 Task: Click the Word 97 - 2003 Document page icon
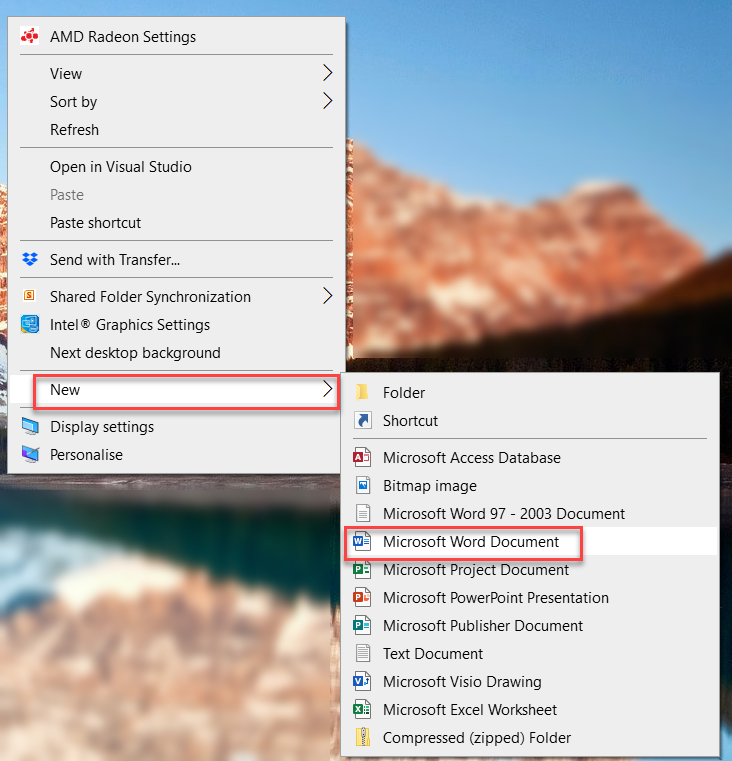tap(363, 513)
